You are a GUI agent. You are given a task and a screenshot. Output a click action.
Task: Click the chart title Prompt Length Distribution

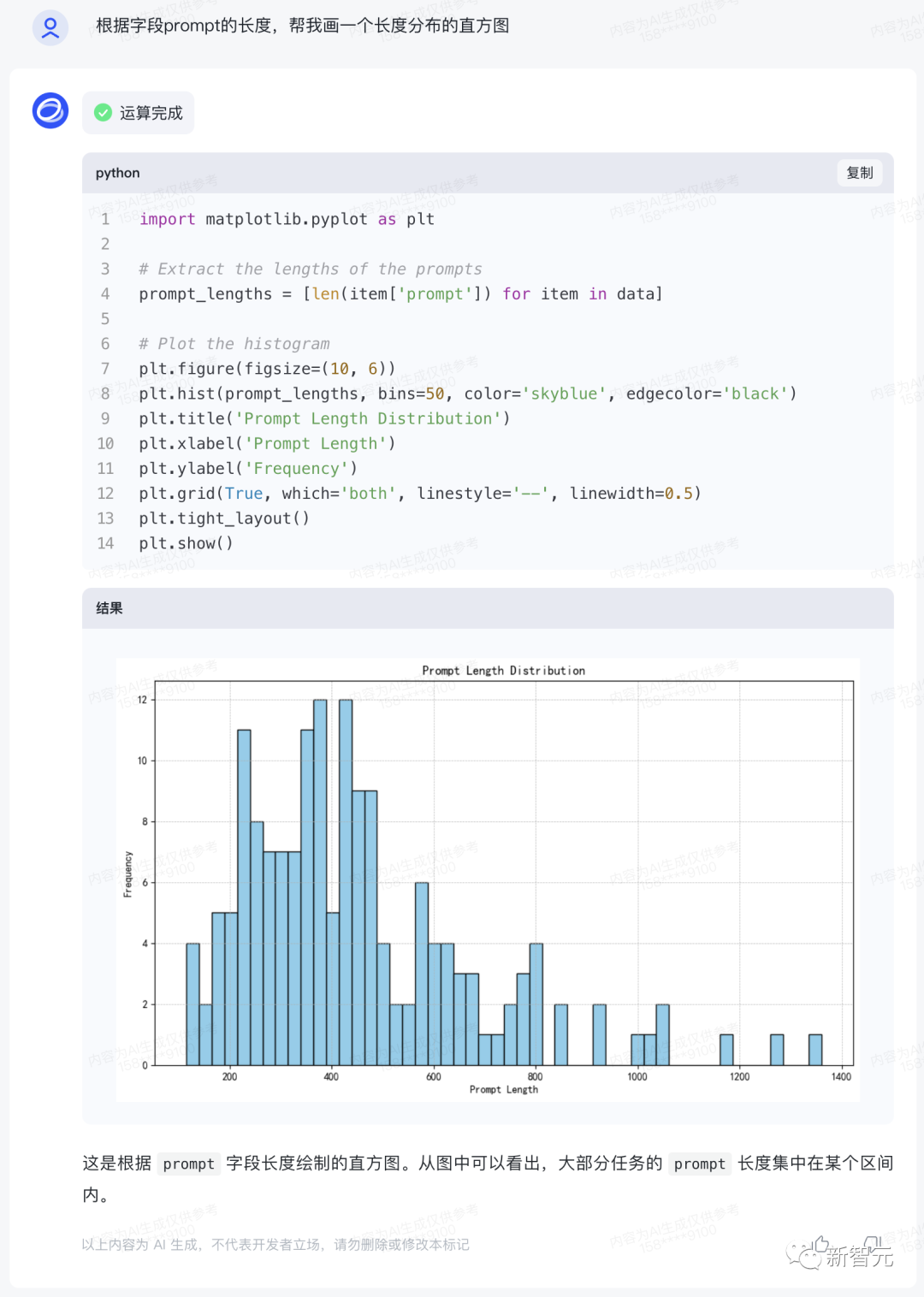point(503,671)
